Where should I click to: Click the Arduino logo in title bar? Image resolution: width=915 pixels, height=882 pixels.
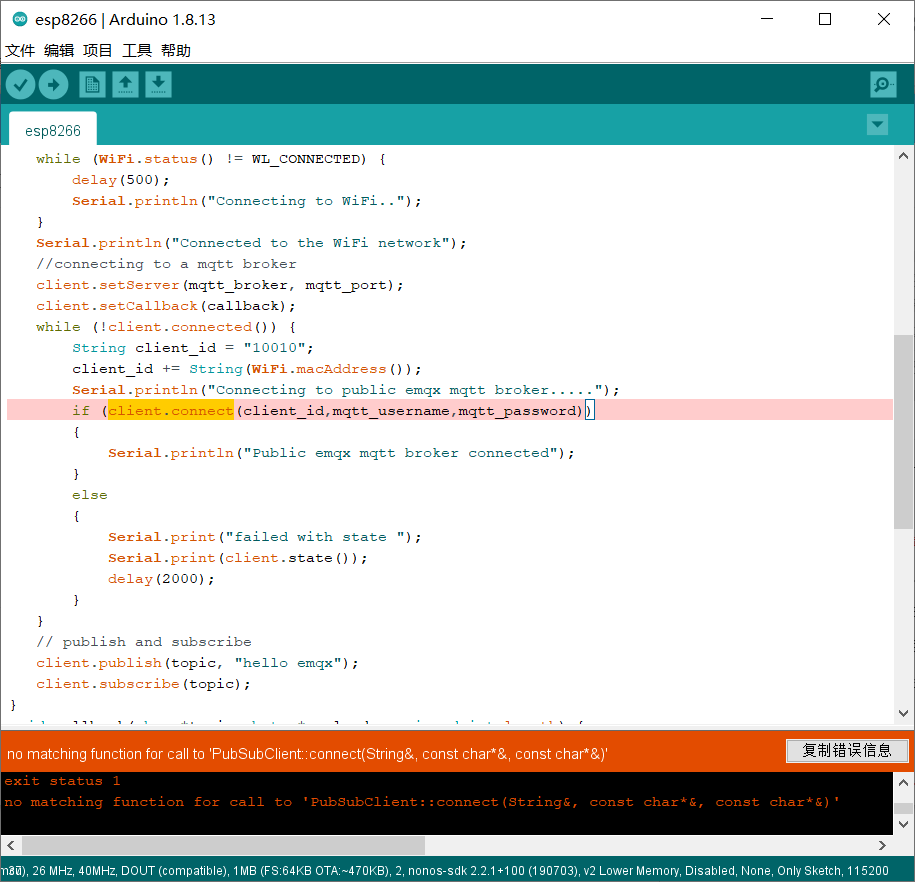20,19
